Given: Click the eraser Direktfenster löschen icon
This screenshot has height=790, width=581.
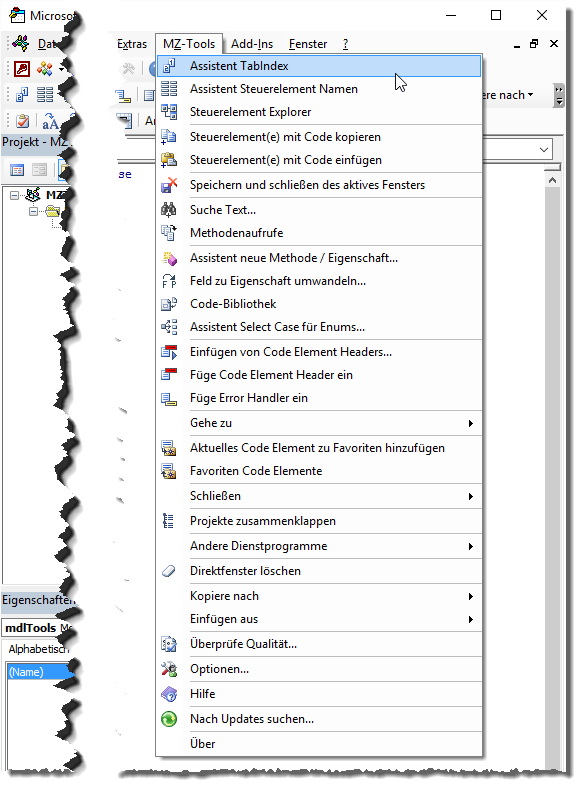Looking at the screenshot, I should 169,571.
